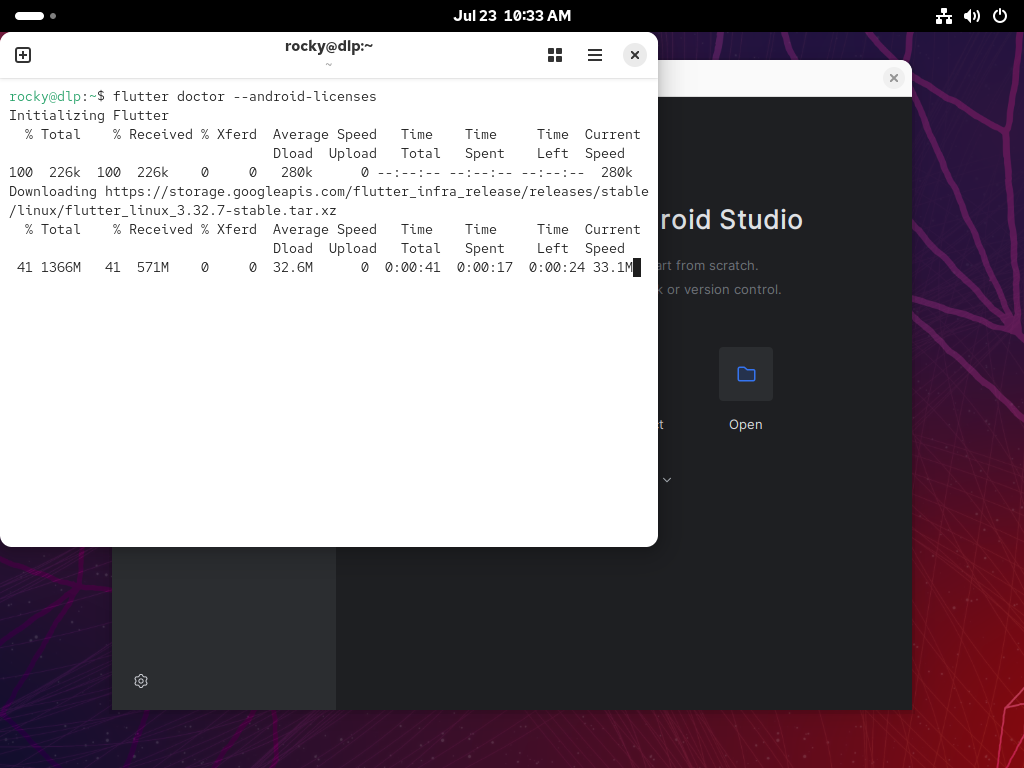Close the terminal window
1024x768 pixels.
coord(635,55)
